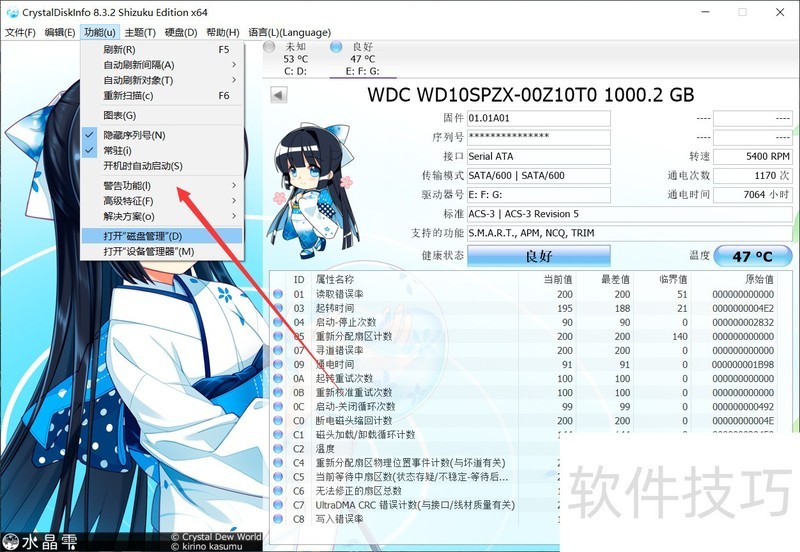Click the previous disk arrow button

pyautogui.click(x=279, y=95)
